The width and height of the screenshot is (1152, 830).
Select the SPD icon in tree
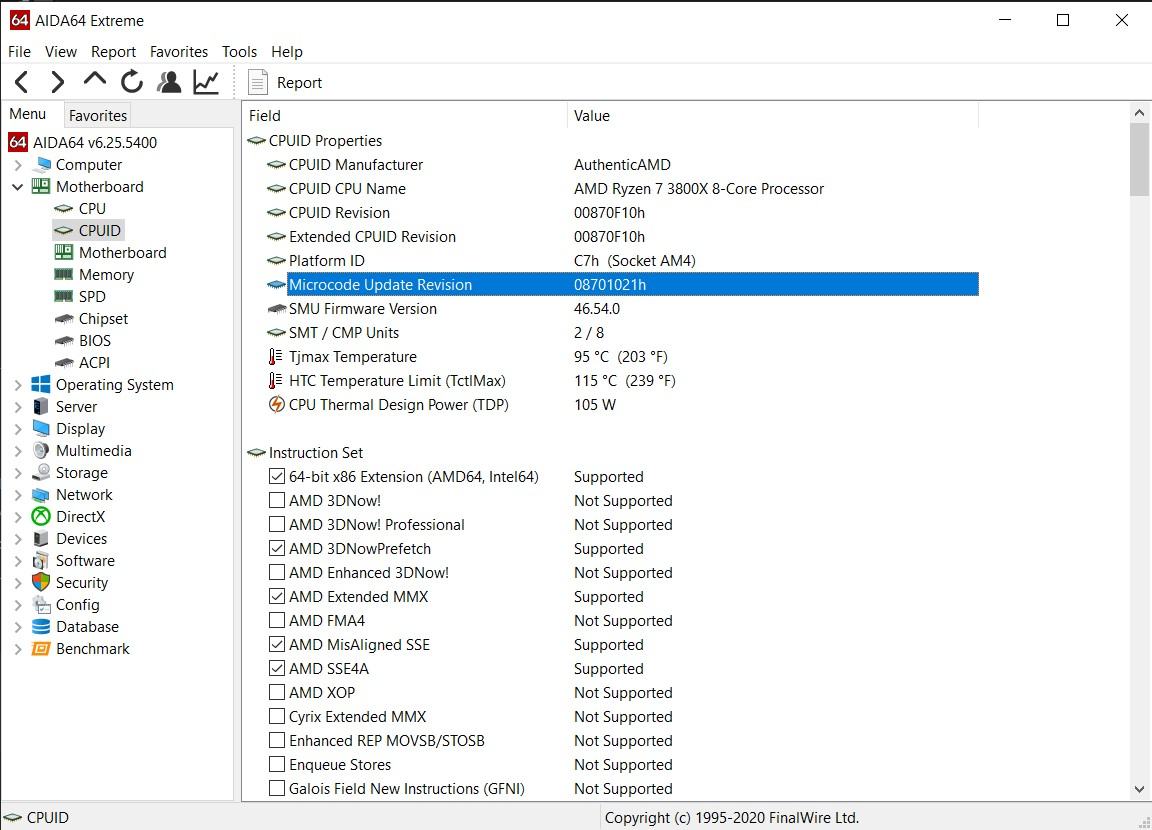pyautogui.click(x=64, y=297)
